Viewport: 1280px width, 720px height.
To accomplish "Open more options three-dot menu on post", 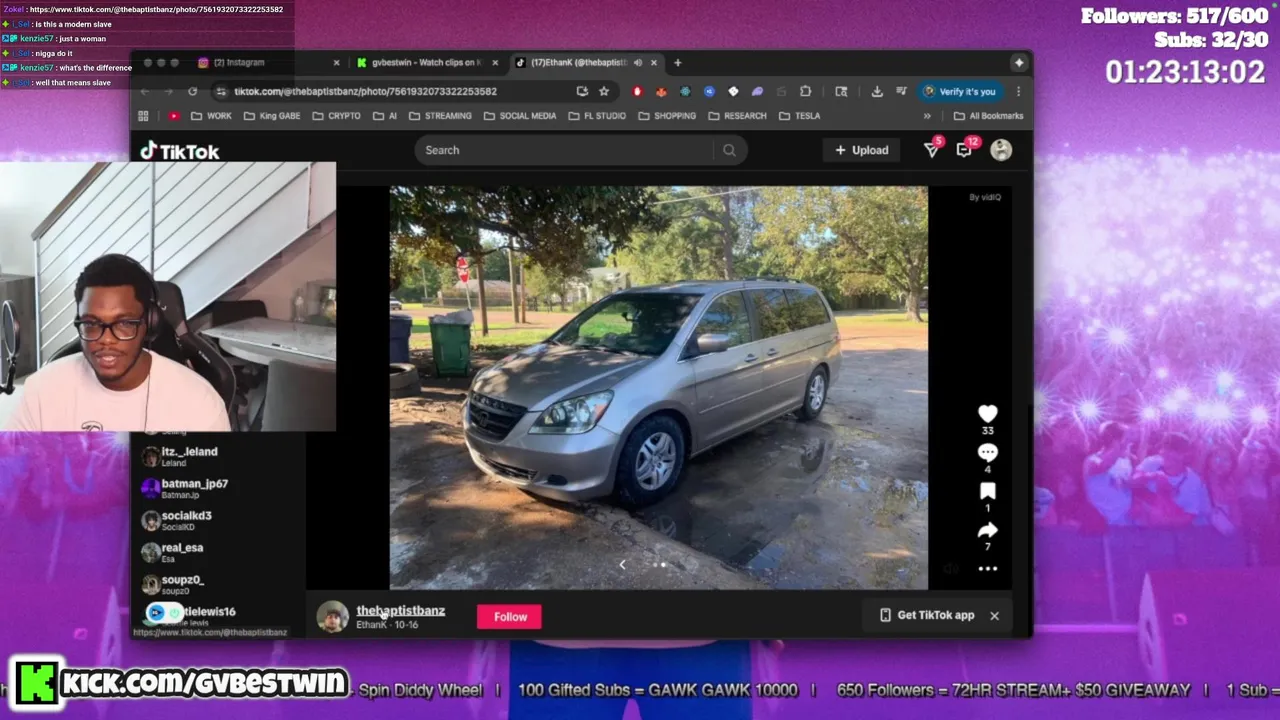I will pos(987,568).
